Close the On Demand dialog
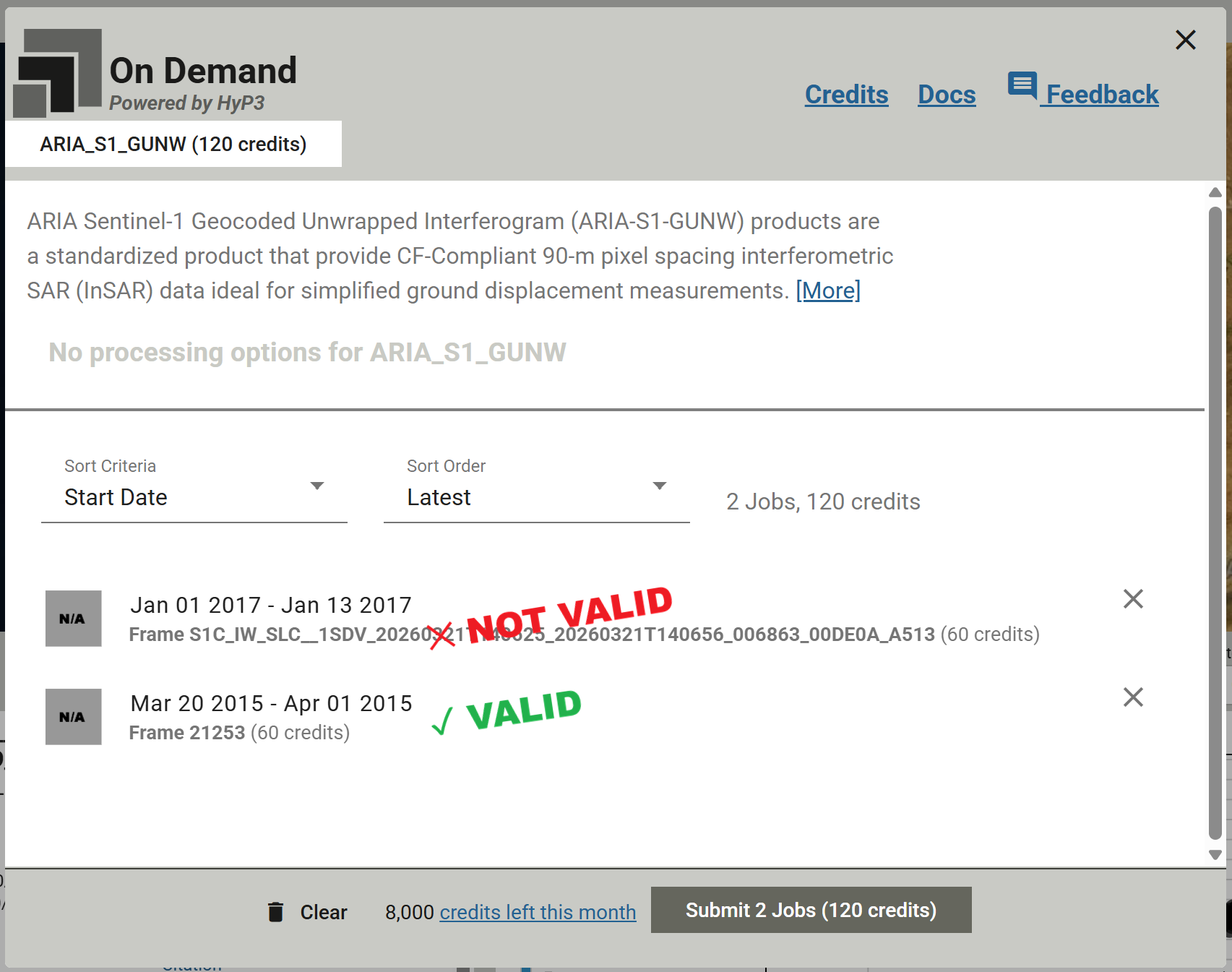Image resolution: width=1232 pixels, height=972 pixels. click(x=1185, y=40)
